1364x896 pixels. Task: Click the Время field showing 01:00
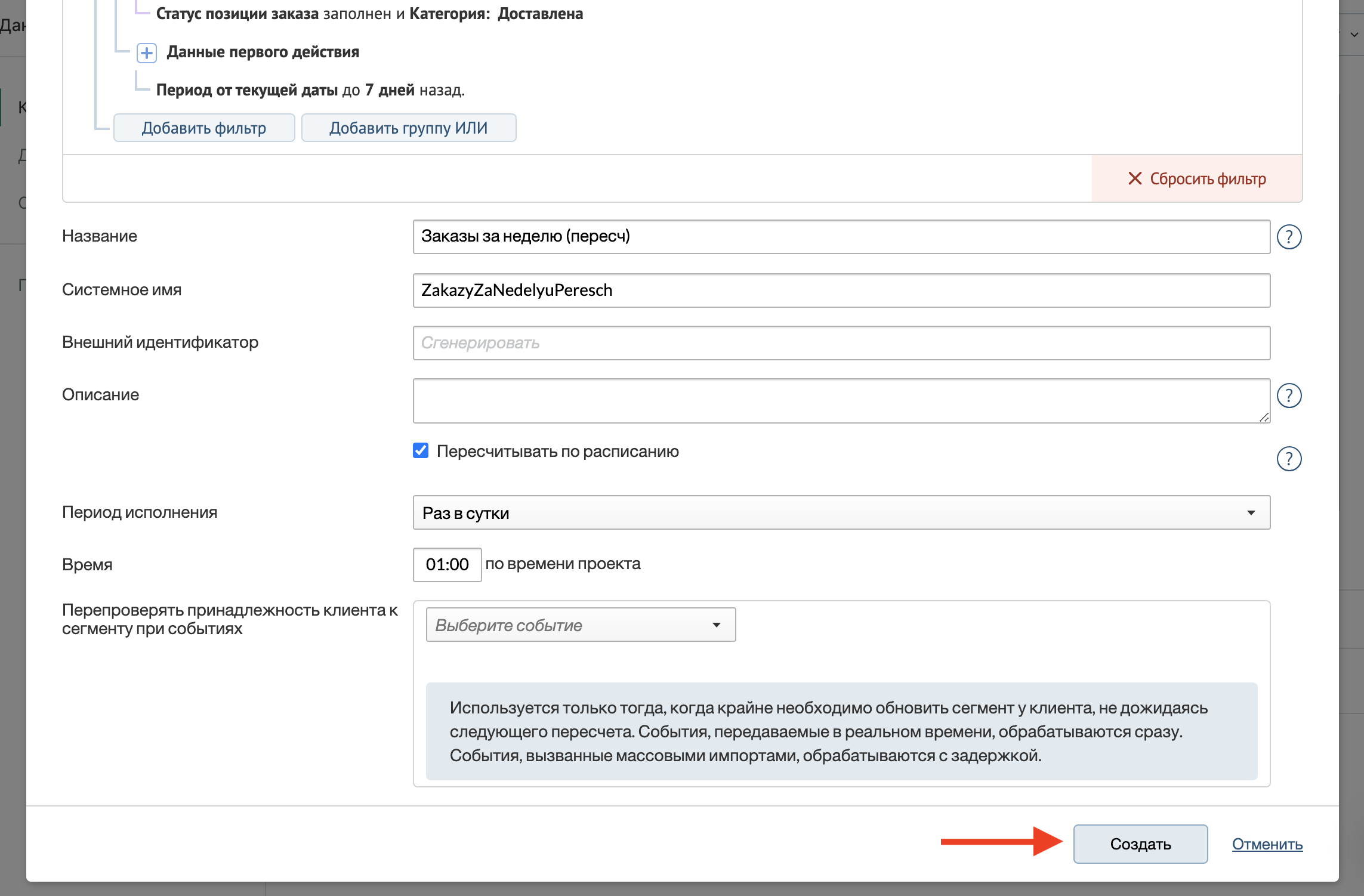tap(447, 564)
